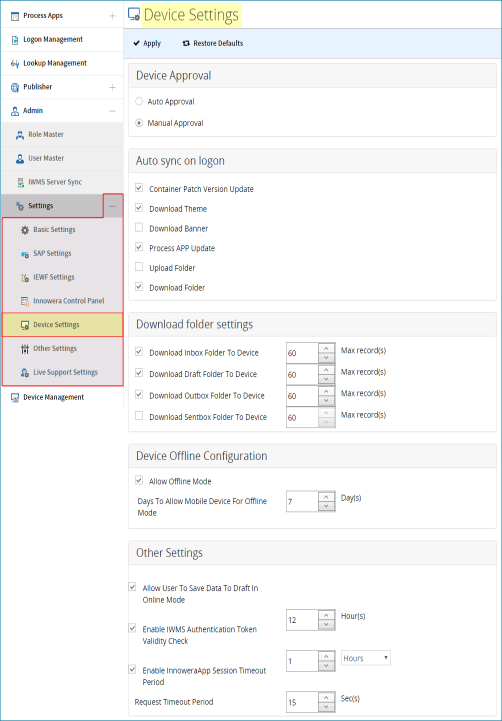Click the Basic Settings gear icon
The height and width of the screenshot is (721, 502).
click(x=25, y=230)
